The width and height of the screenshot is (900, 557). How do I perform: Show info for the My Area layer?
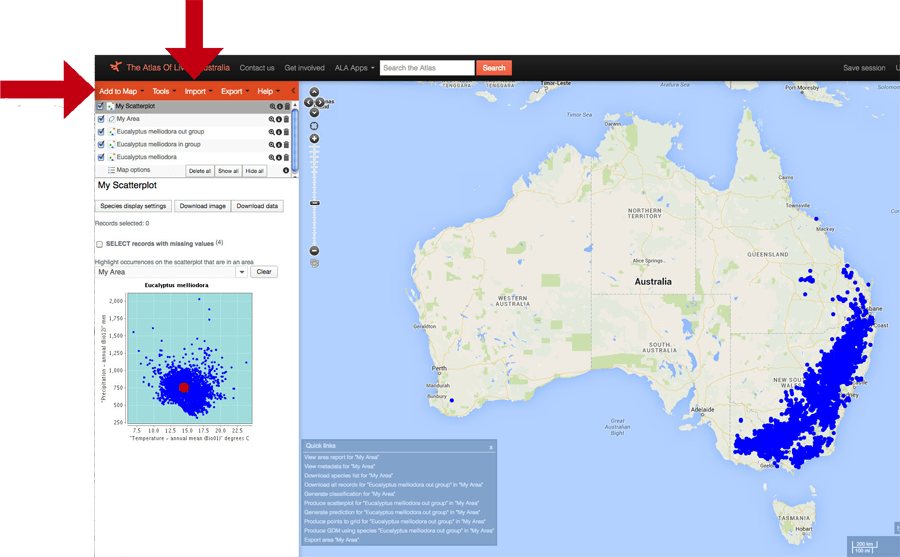pyautogui.click(x=278, y=119)
